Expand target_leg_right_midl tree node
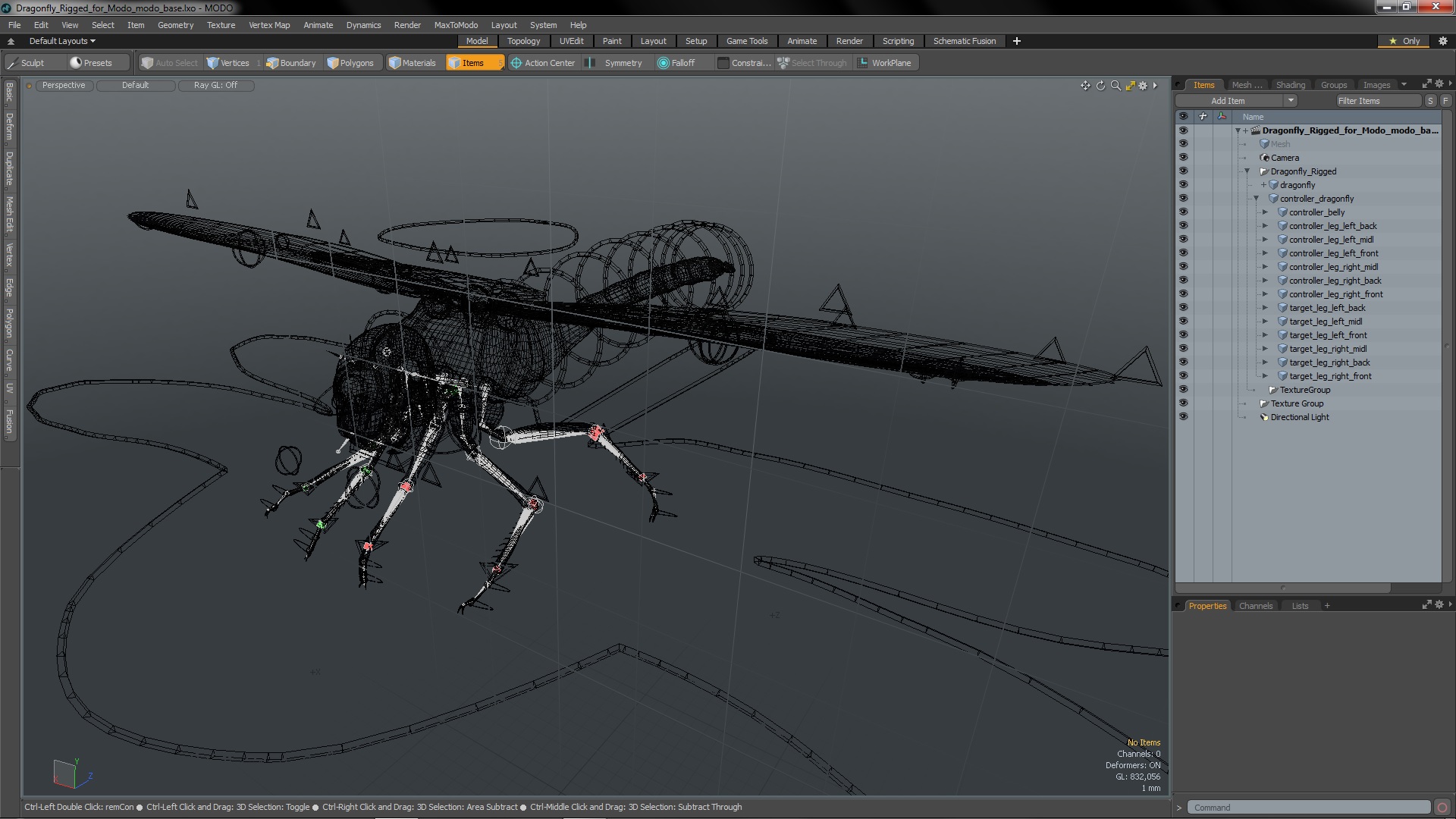This screenshot has height=819, width=1456. [1265, 349]
